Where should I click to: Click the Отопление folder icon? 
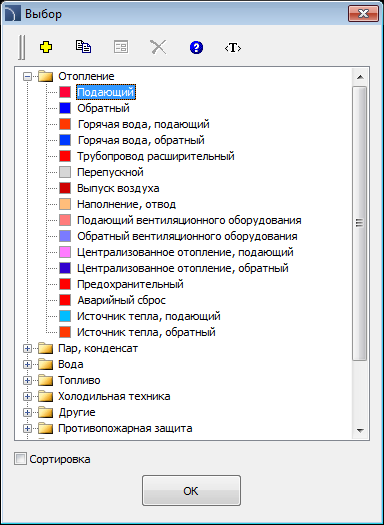pyautogui.click(x=46, y=77)
